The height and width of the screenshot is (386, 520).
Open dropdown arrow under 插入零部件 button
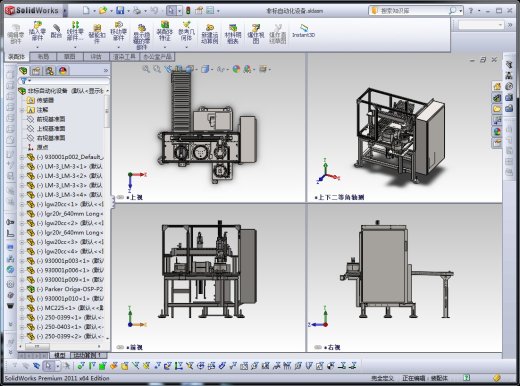click(x=37, y=47)
